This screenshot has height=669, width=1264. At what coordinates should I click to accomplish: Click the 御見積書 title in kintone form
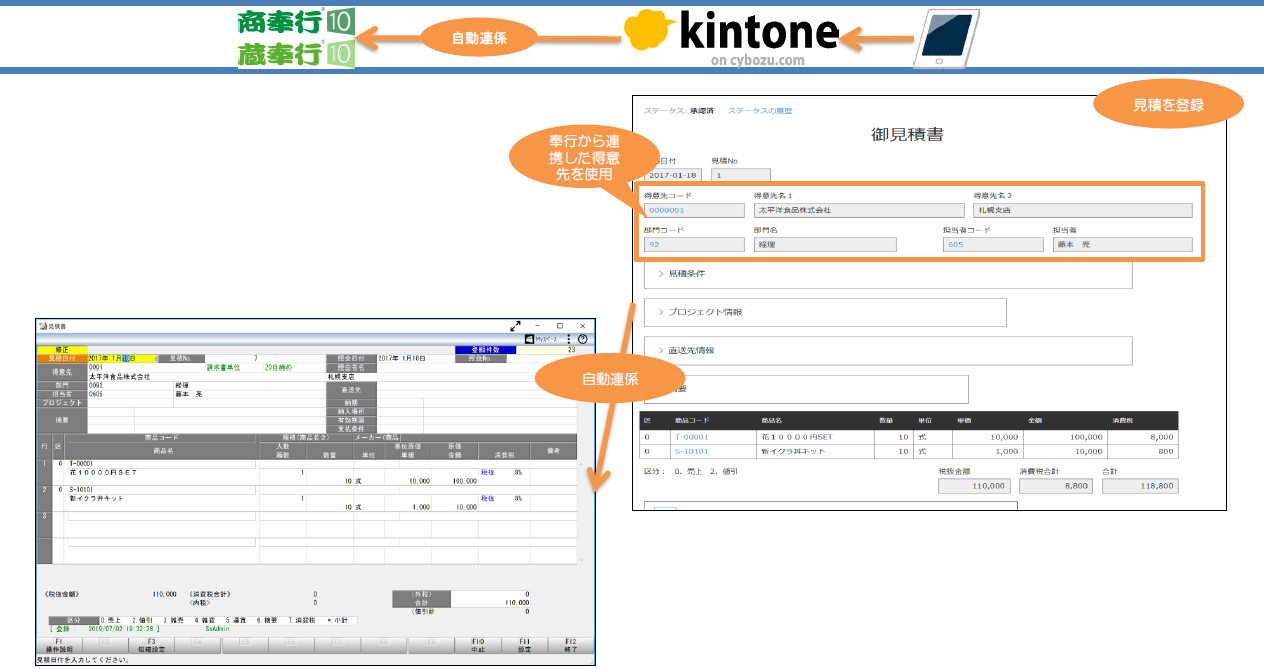click(x=907, y=134)
